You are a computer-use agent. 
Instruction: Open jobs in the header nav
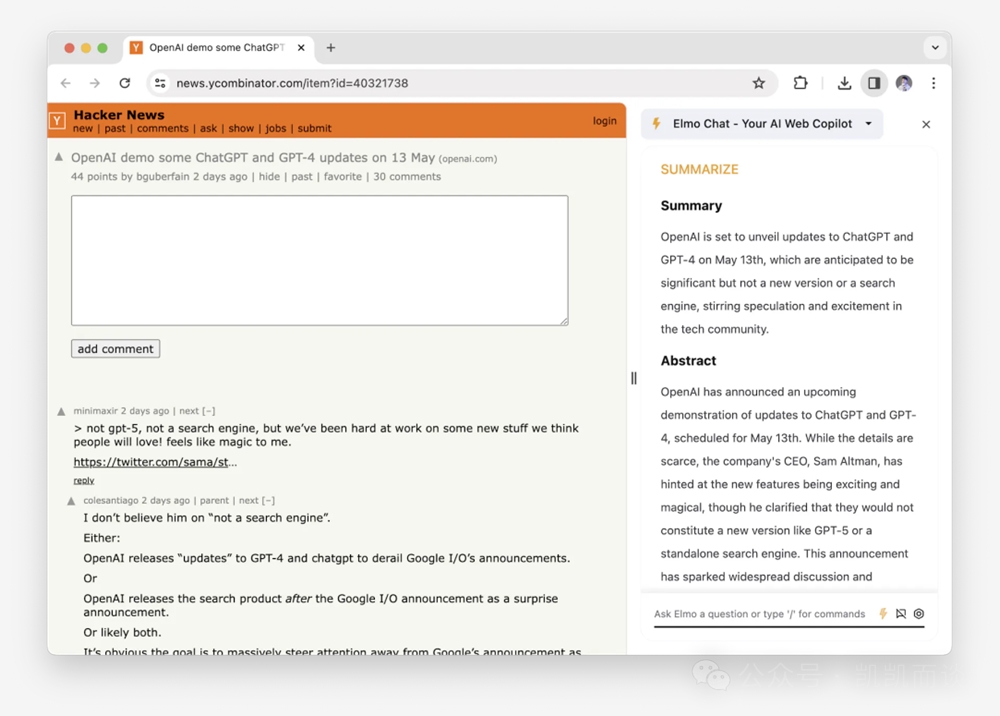(x=276, y=128)
